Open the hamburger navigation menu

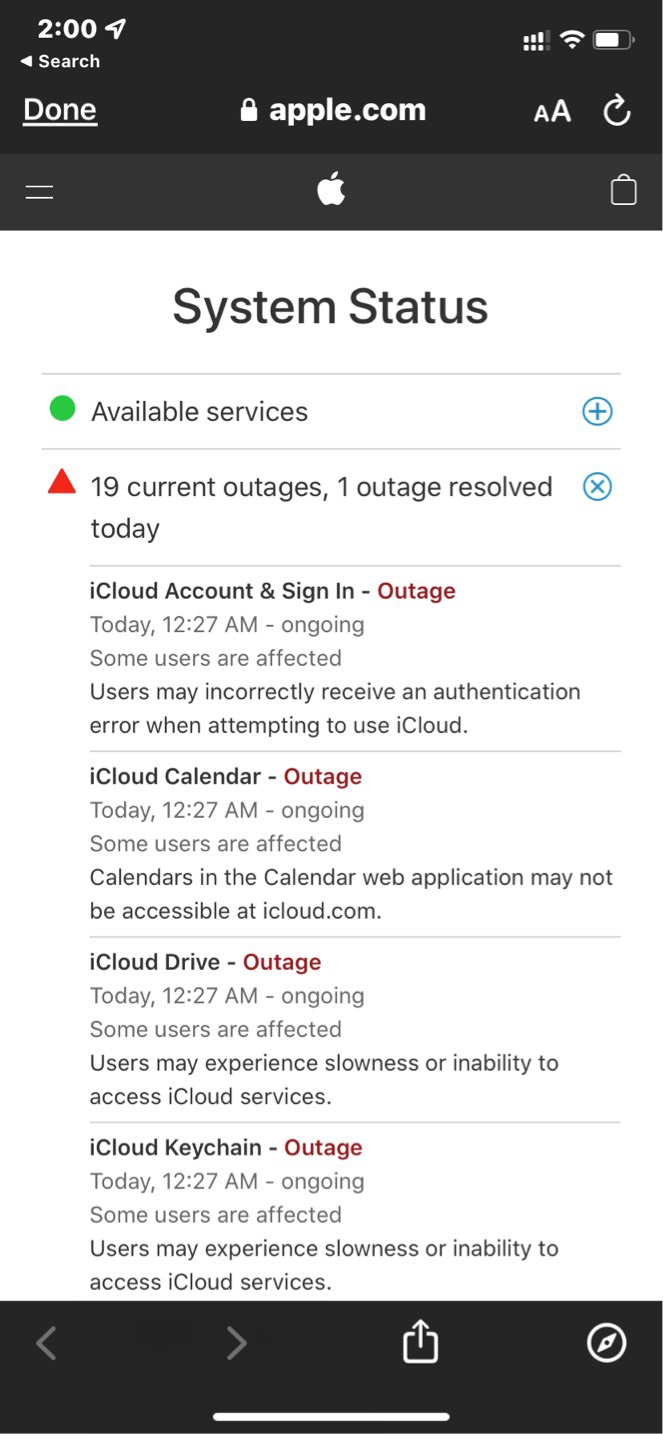(40, 191)
